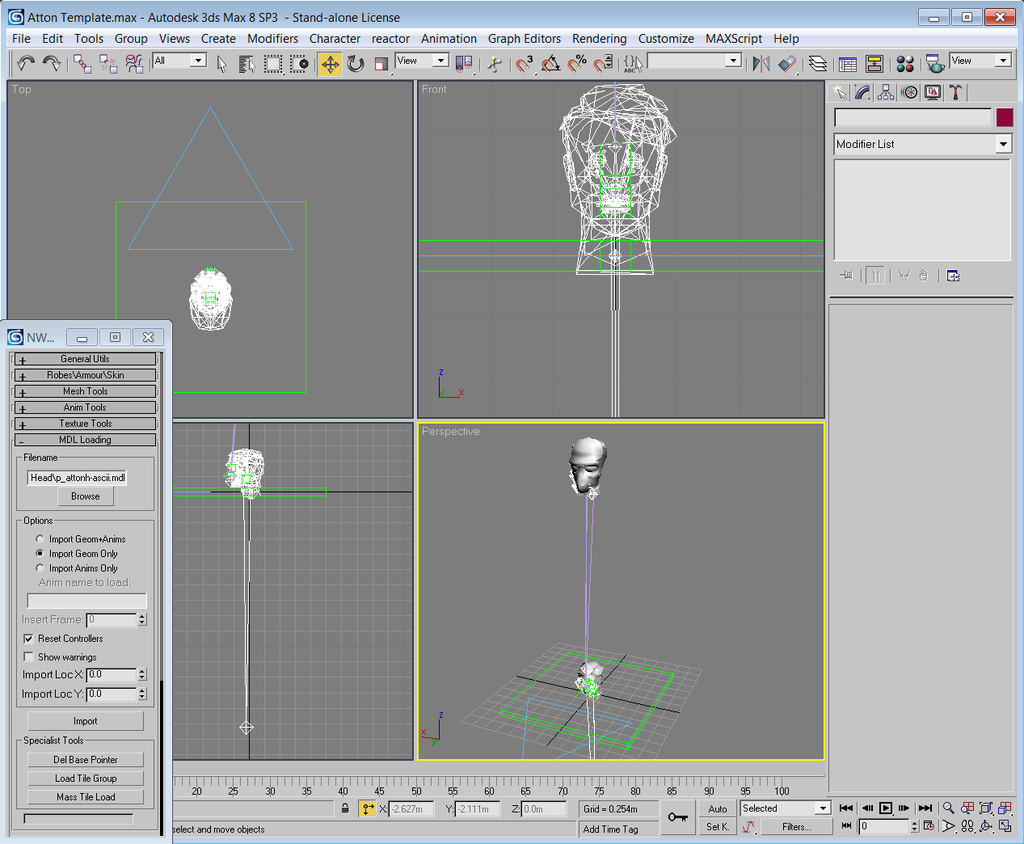1024x844 pixels.
Task: Open the File menu
Action: point(21,39)
